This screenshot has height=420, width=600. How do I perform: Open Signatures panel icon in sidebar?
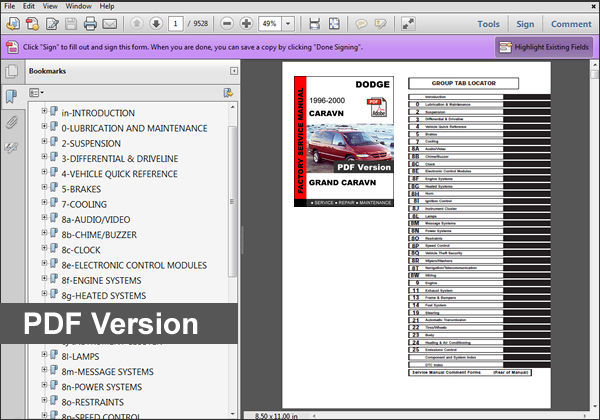pos(12,147)
